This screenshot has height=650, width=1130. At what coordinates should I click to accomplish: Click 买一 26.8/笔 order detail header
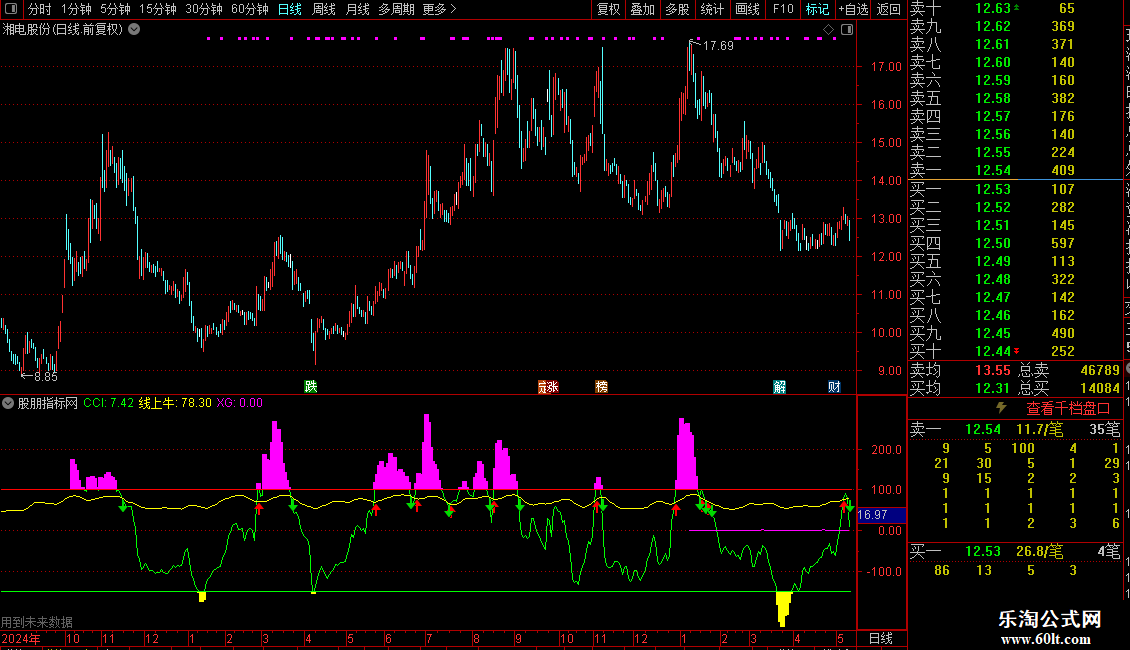1015,552
